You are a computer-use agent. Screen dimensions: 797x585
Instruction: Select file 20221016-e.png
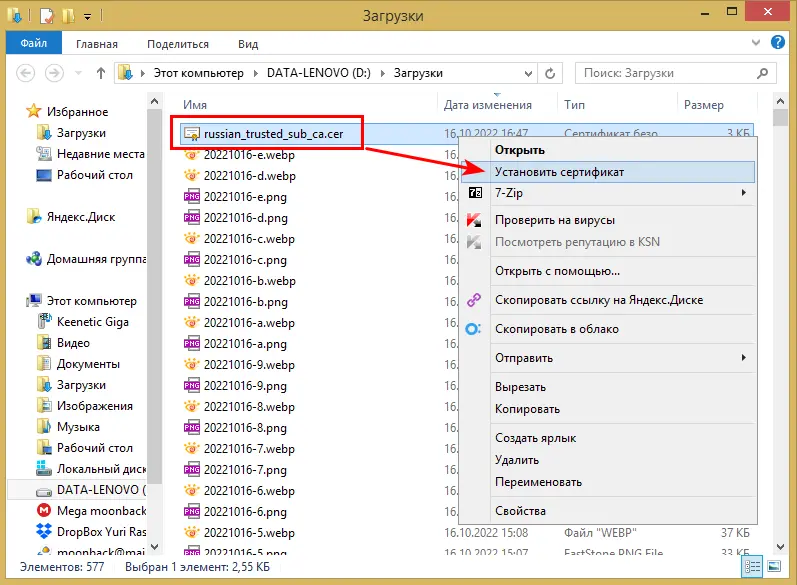pyautogui.click(x=245, y=197)
